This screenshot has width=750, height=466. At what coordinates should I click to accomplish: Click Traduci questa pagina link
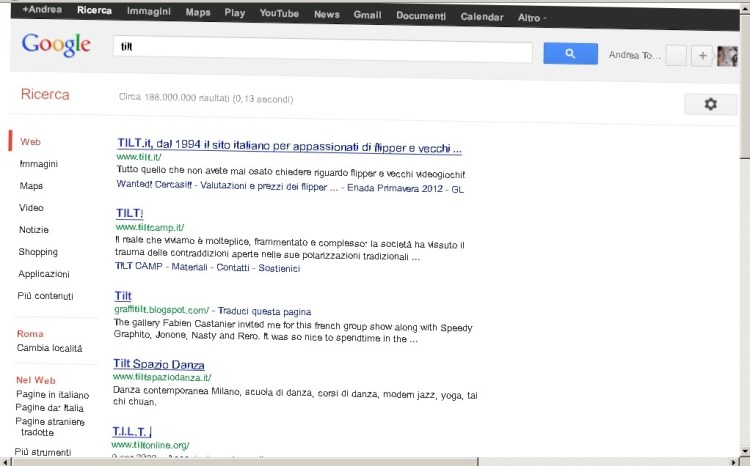point(264,311)
